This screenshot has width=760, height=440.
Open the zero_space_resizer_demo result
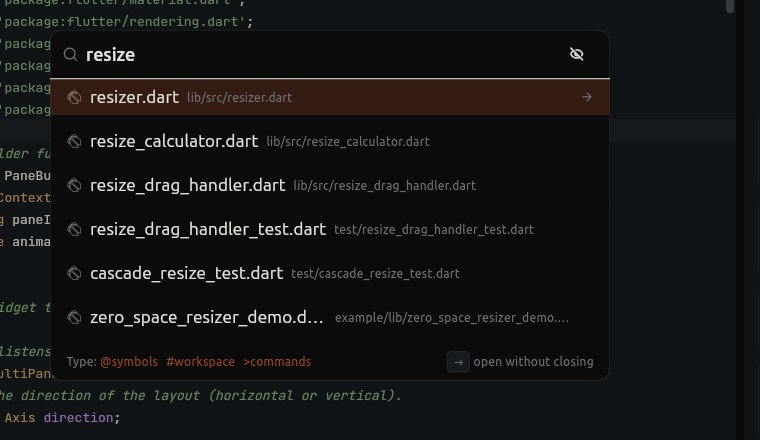click(x=330, y=317)
